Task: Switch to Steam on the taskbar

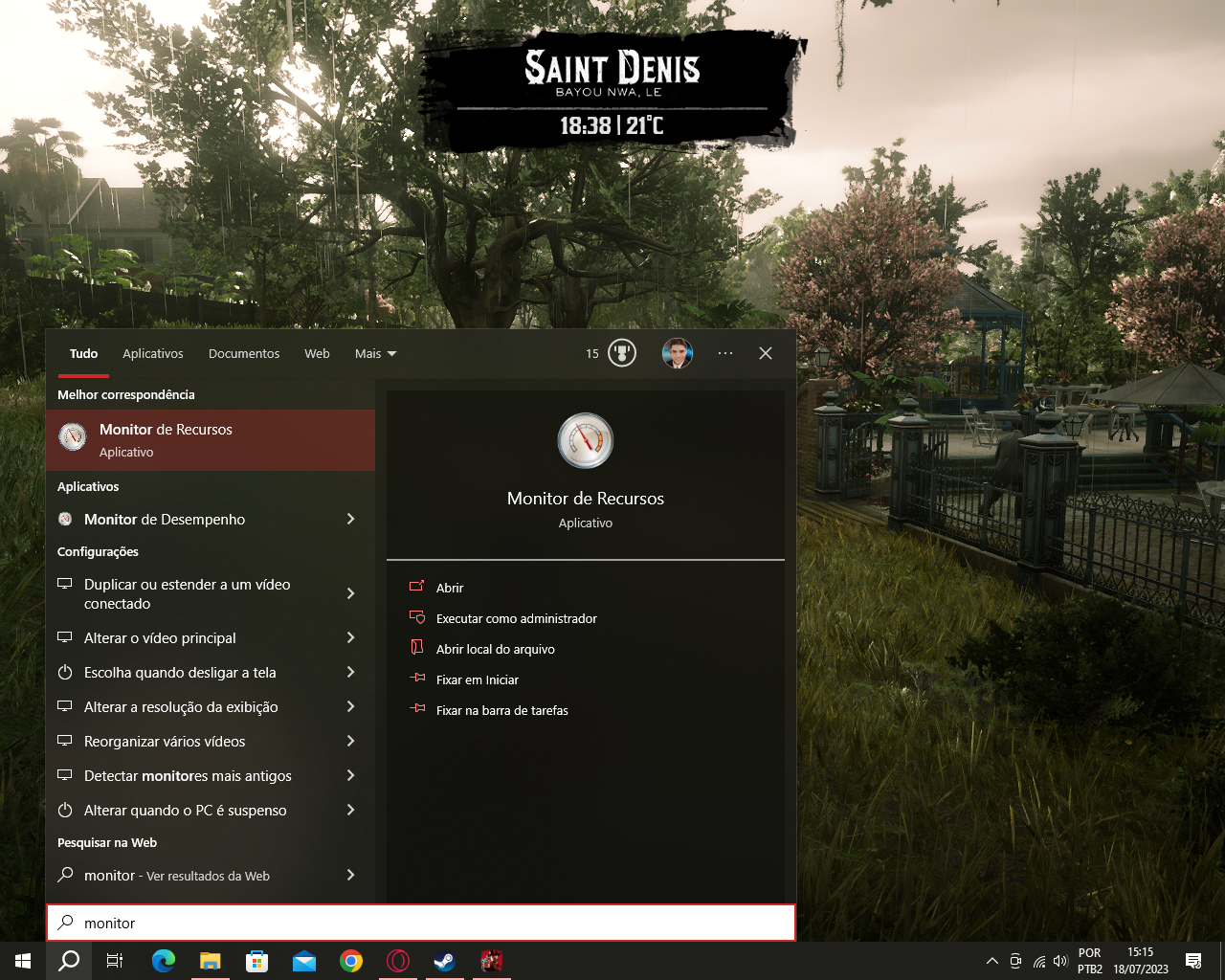Action: [445, 961]
